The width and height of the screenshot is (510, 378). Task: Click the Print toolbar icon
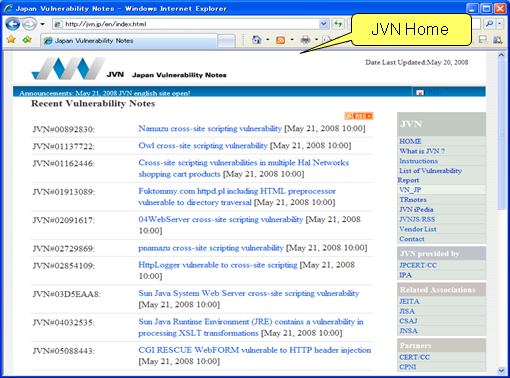pyautogui.click(x=305, y=40)
